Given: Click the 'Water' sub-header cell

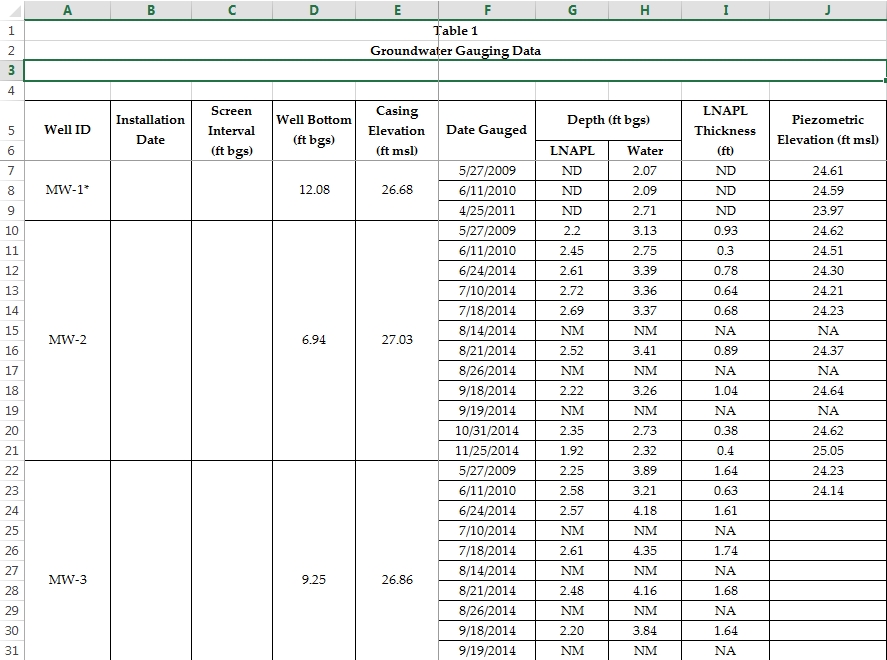Looking at the screenshot, I should click(x=645, y=150).
